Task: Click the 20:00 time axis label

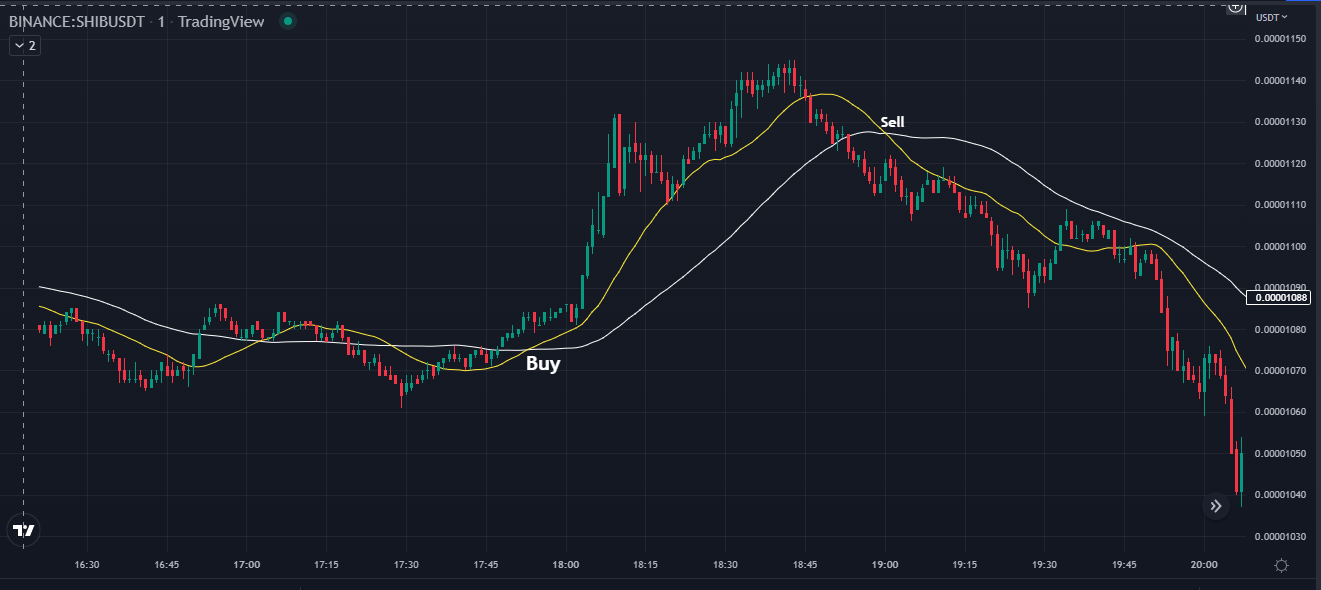Action: (1204, 565)
